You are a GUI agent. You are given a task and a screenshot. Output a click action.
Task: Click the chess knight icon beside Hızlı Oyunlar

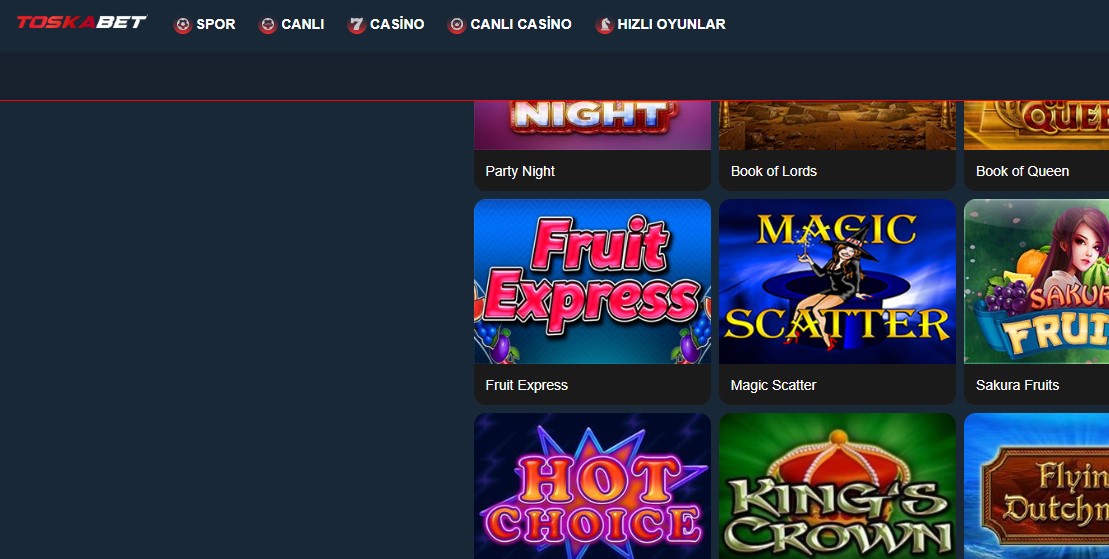(604, 25)
